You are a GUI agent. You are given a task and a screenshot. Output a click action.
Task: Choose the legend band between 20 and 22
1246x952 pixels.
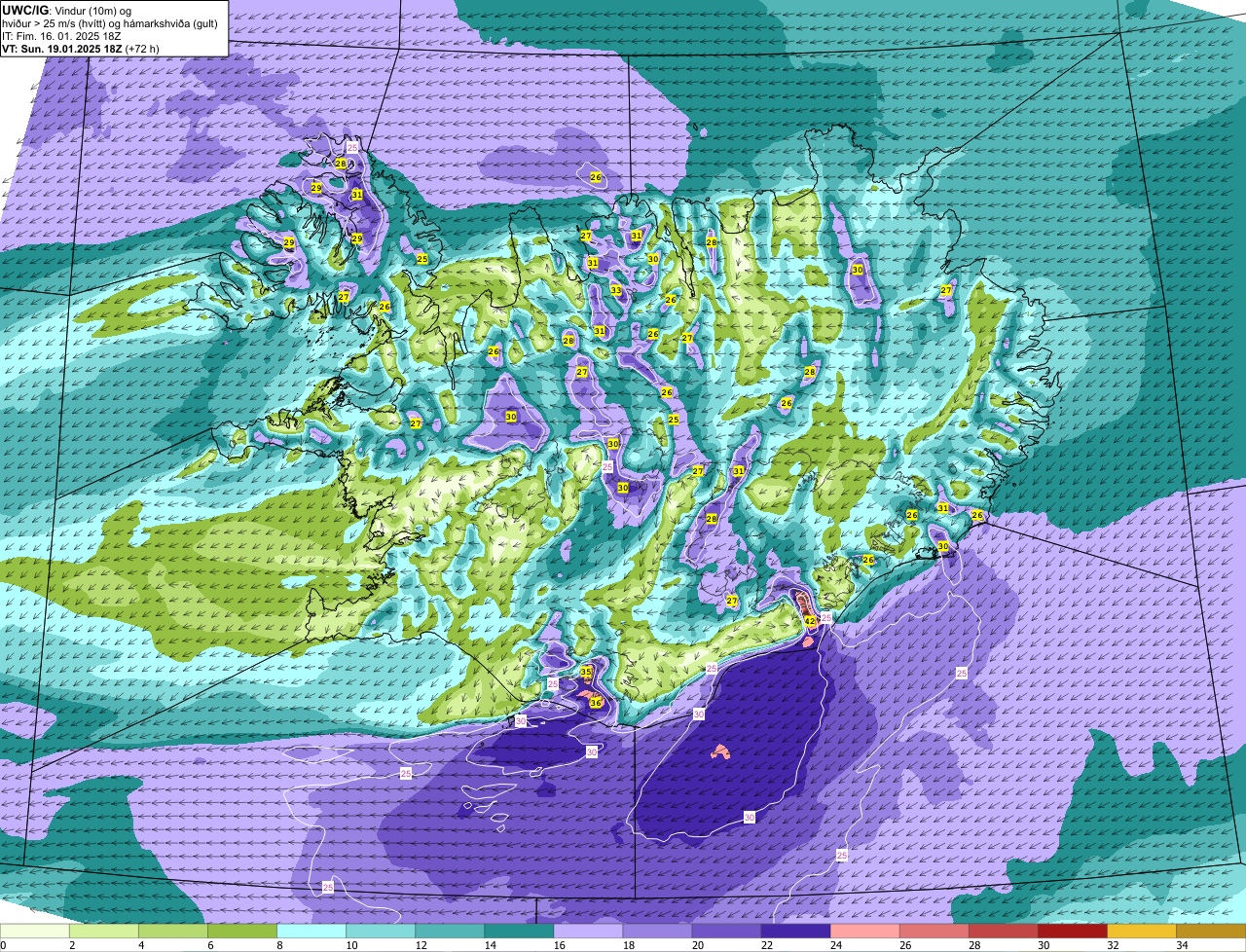[x=726, y=932]
